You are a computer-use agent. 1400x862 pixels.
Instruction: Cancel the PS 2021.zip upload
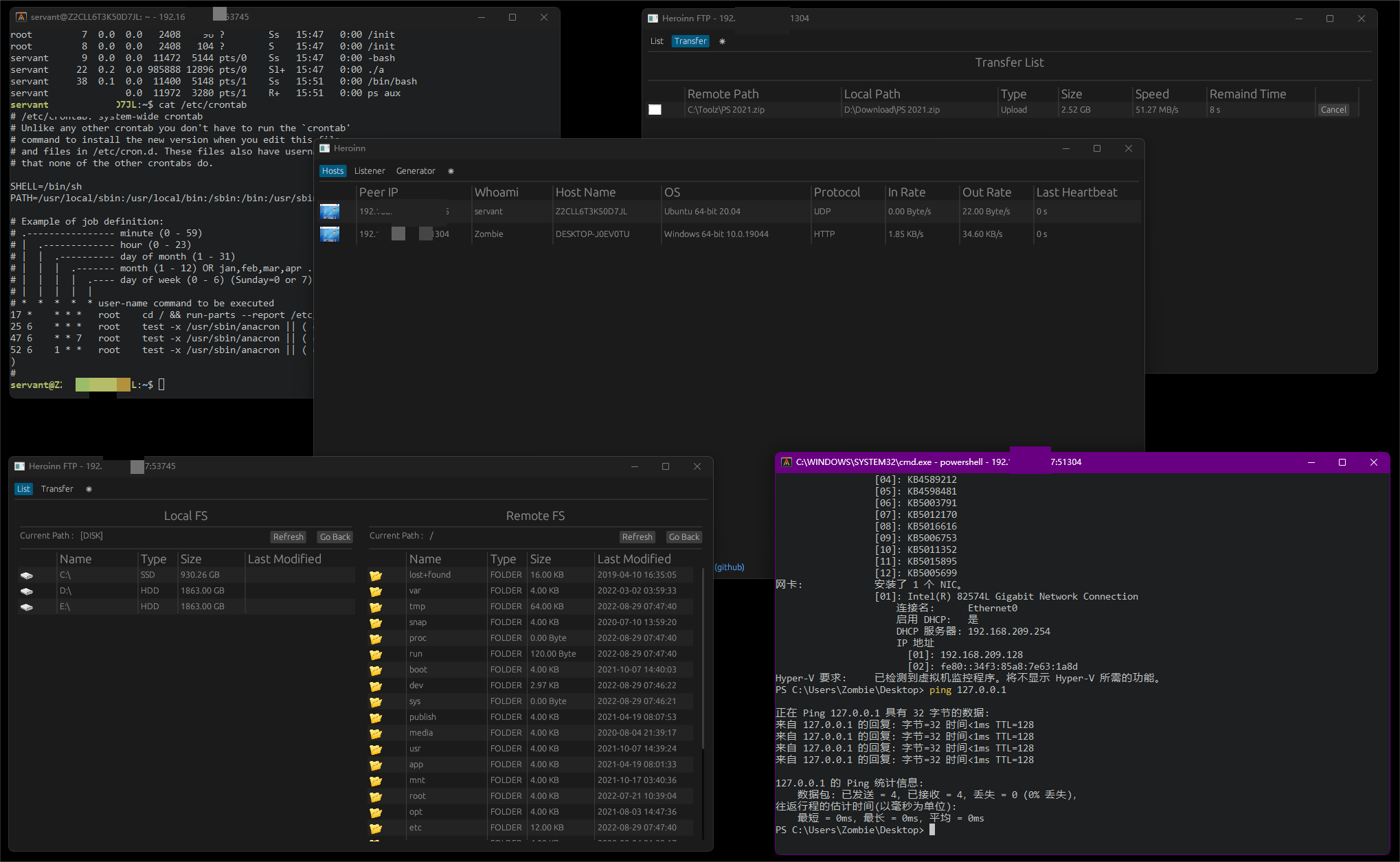click(x=1333, y=110)
